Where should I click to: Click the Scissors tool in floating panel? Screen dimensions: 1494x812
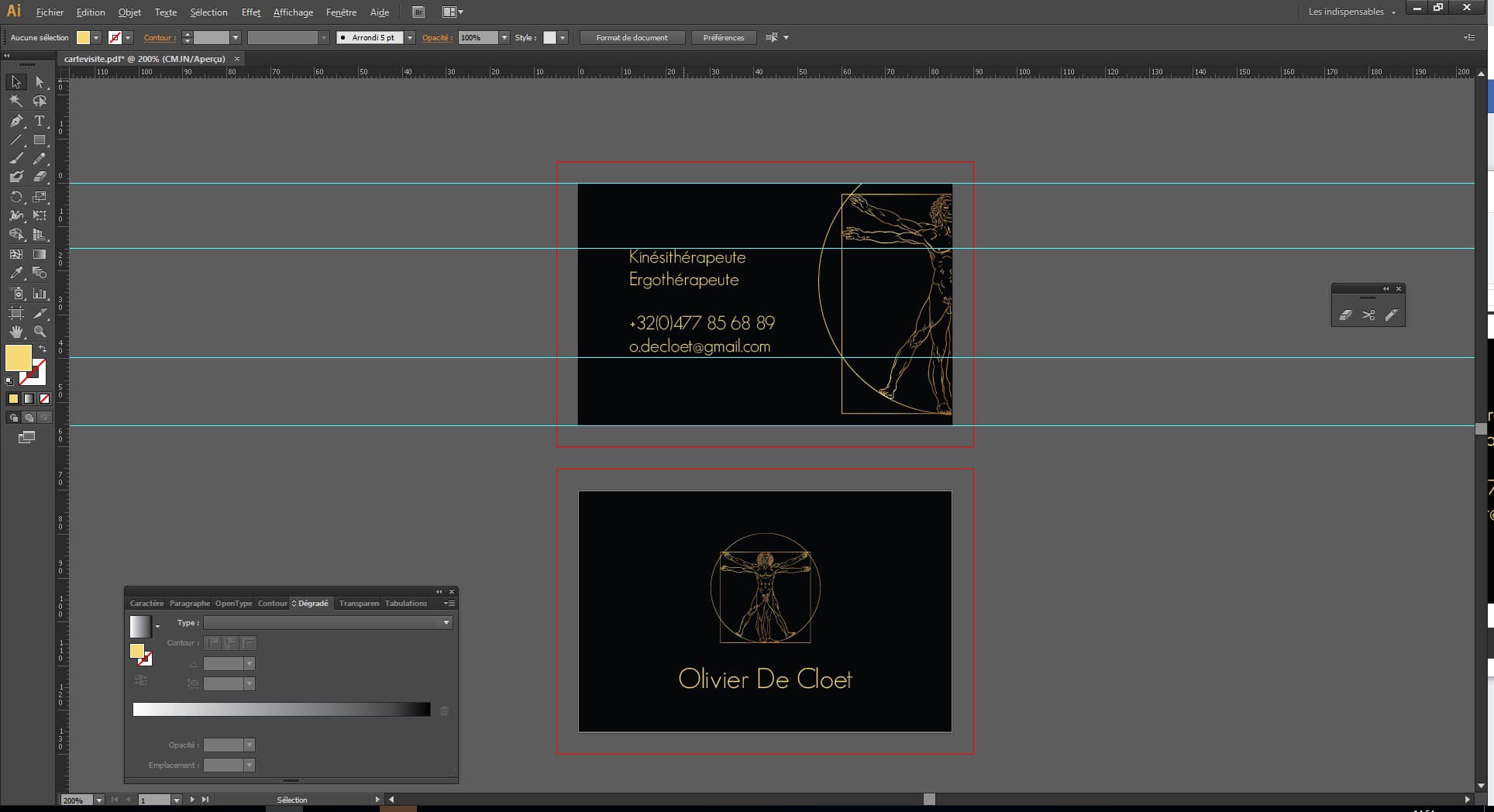tap(1368, 315)
